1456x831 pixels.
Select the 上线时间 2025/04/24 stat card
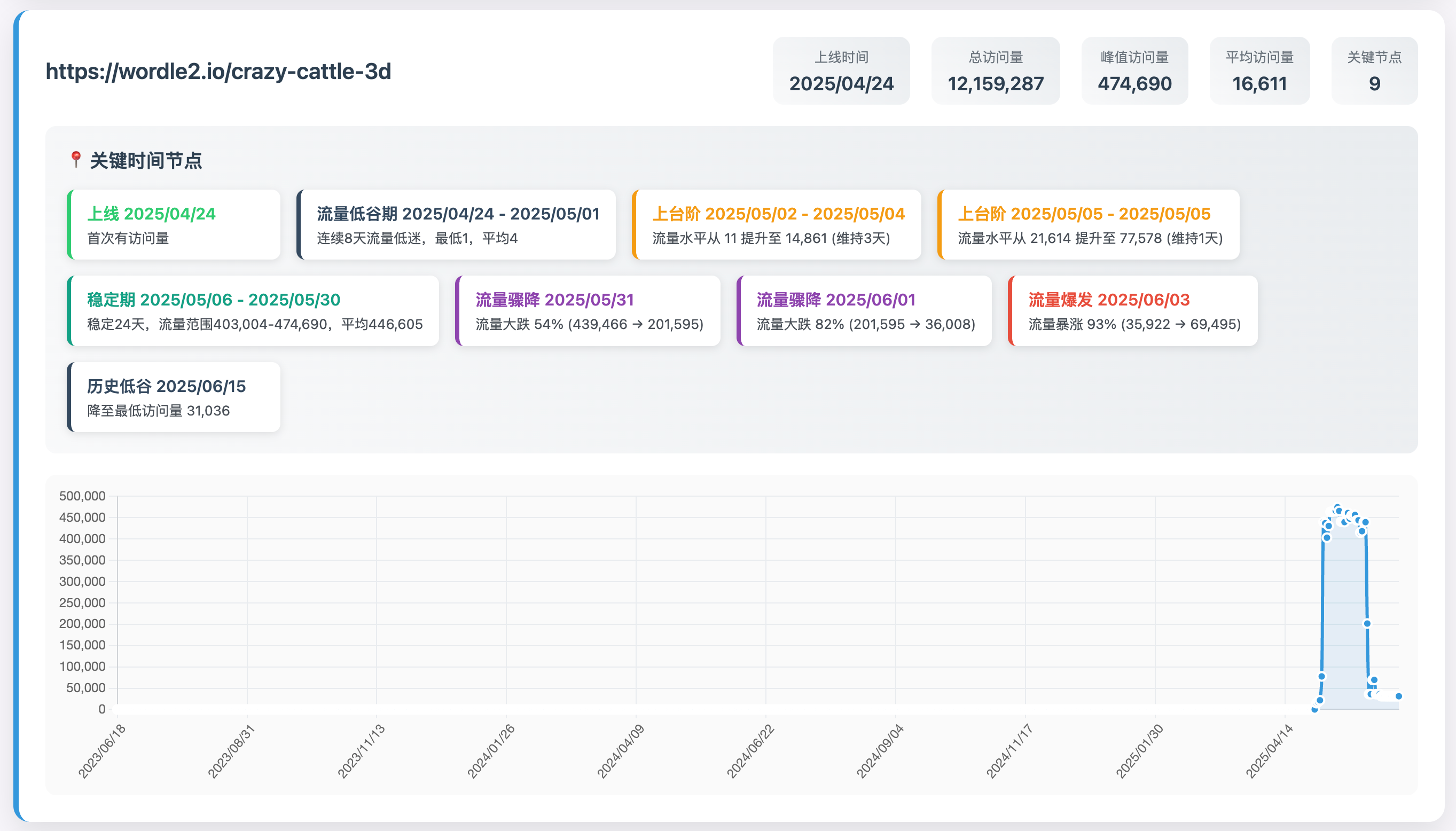(841, 71)
